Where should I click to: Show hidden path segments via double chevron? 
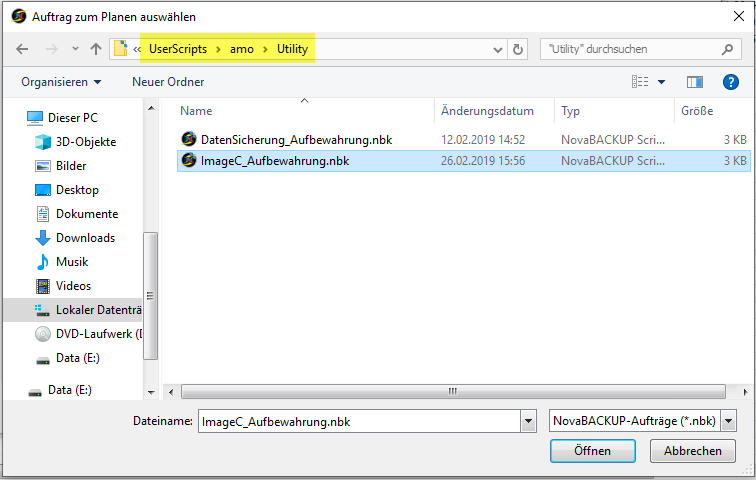[x=137, y=49]
